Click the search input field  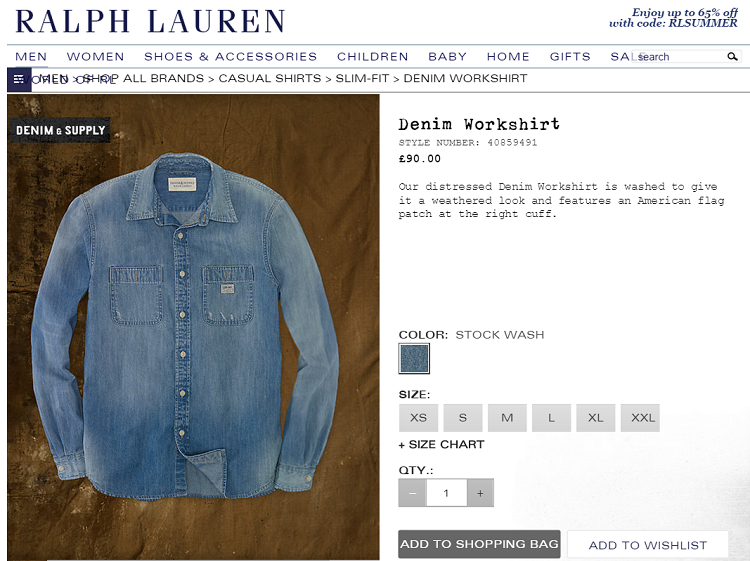pyautogui.click(x=679, y=56)
